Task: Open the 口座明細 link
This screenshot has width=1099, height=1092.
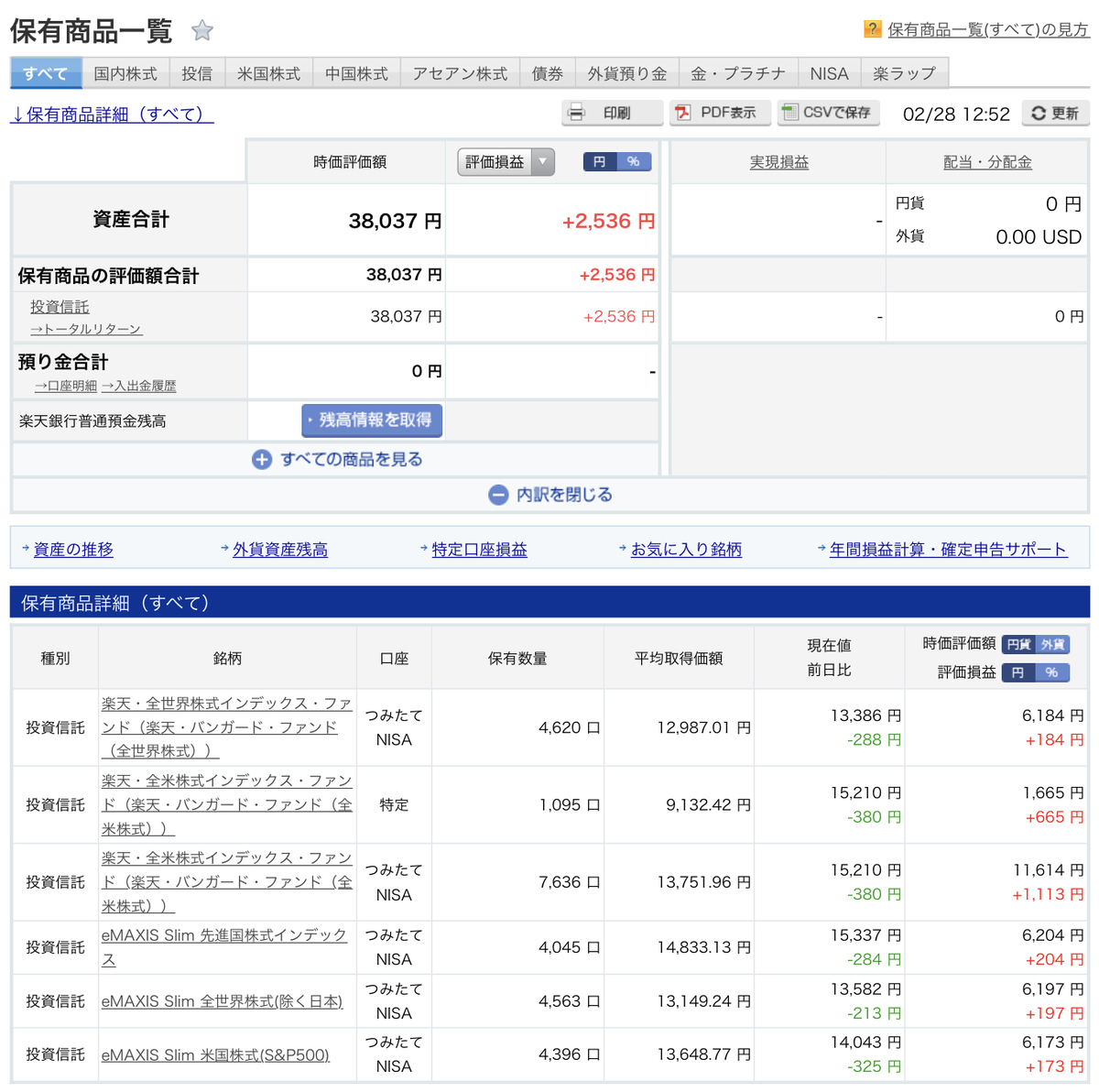Action: 66,387
